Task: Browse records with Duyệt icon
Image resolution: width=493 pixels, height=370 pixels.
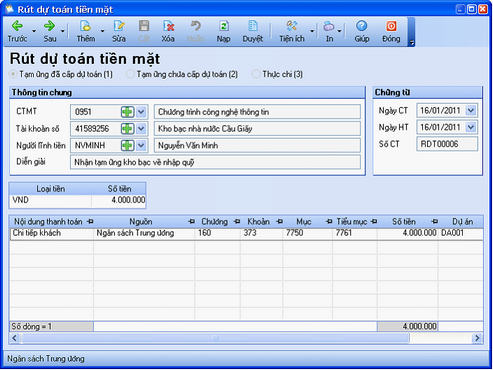Action: click(x=253, y=26)
